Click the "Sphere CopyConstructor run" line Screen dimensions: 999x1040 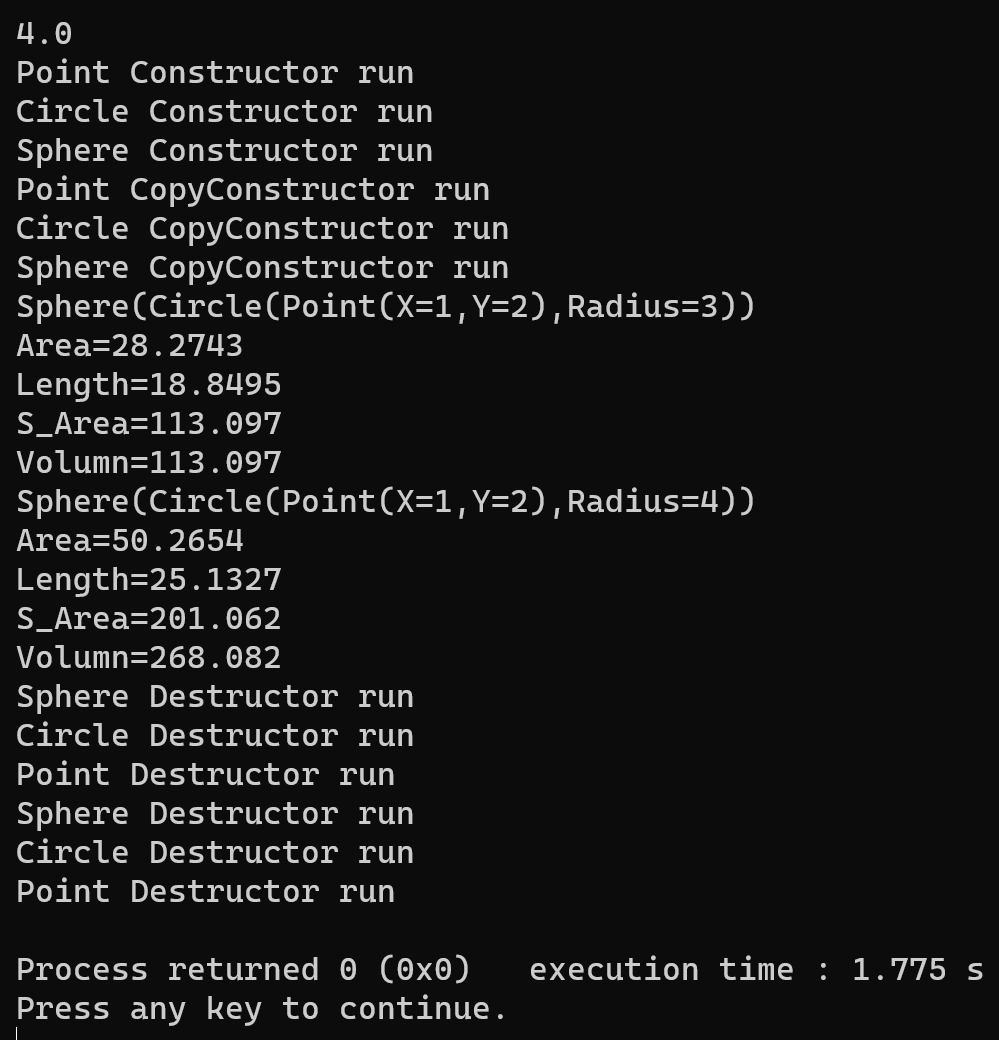coord(262,268)
